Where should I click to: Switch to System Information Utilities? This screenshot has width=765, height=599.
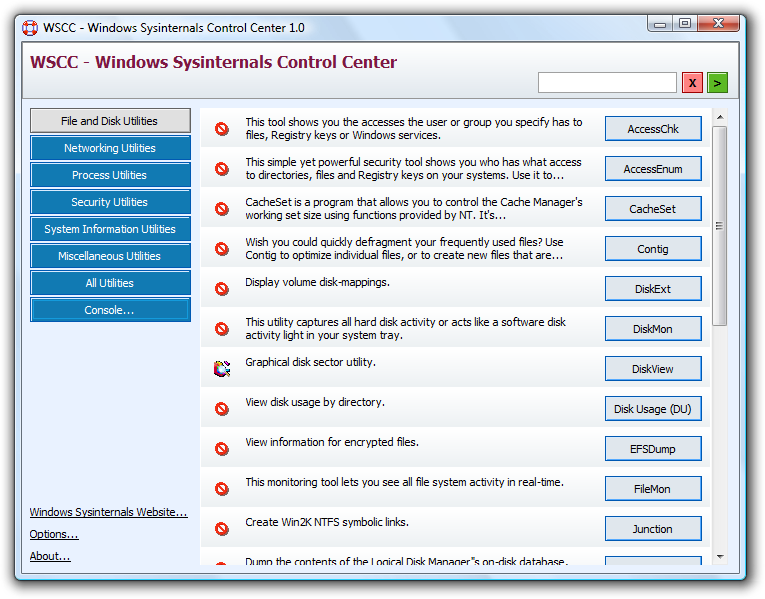(110, 229)
